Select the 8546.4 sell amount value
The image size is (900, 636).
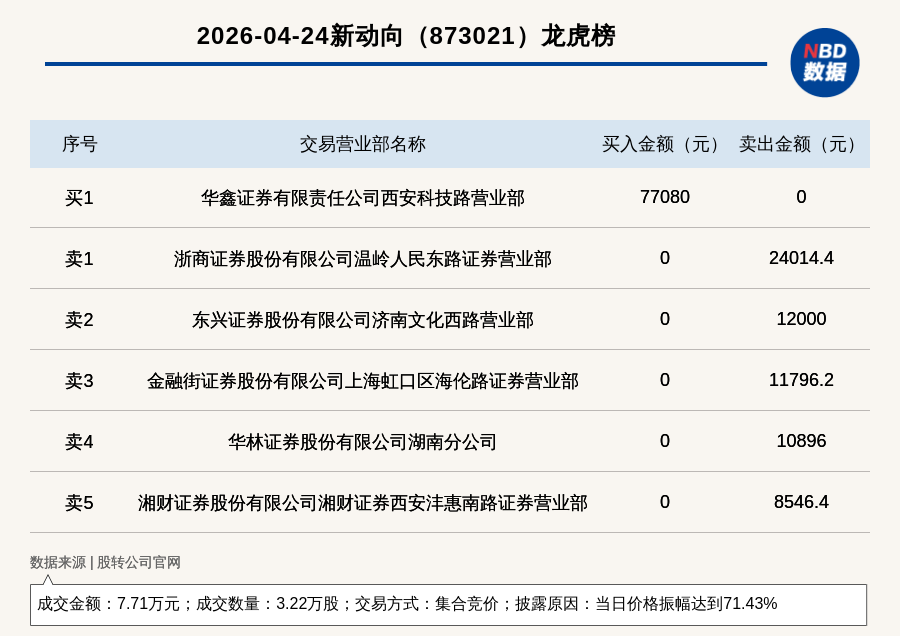pos(801,502)
